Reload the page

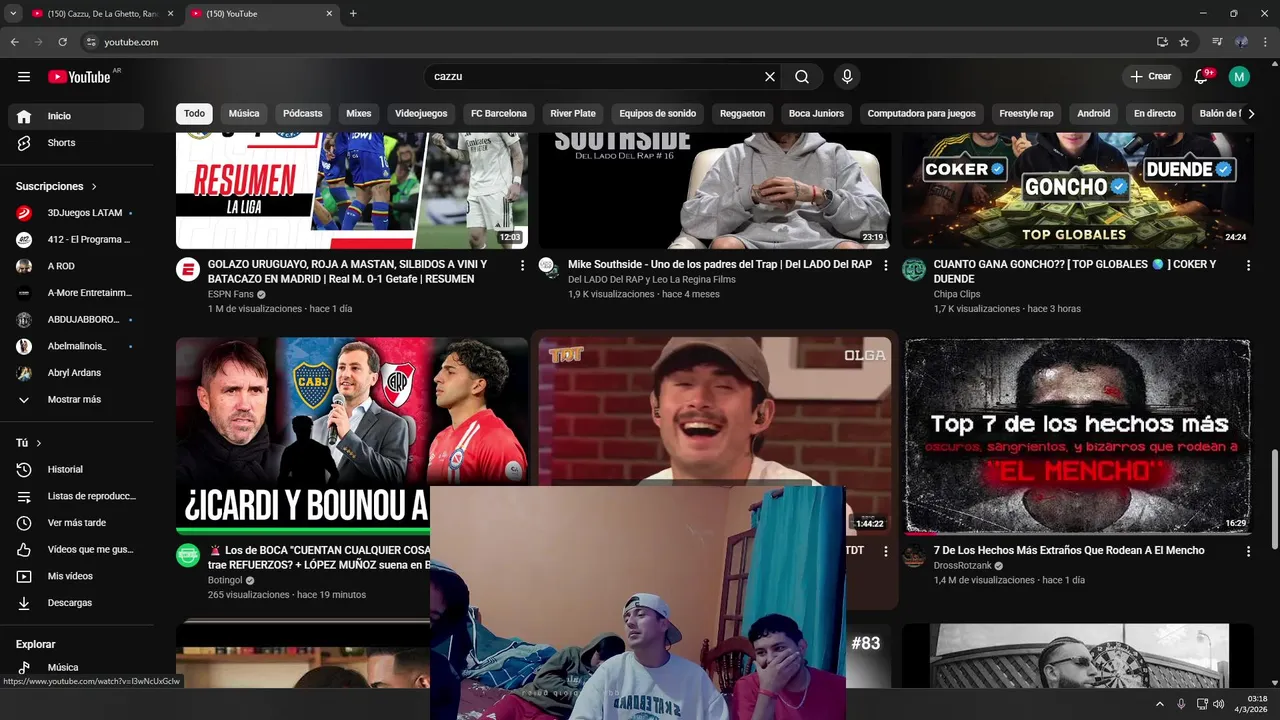62,42
